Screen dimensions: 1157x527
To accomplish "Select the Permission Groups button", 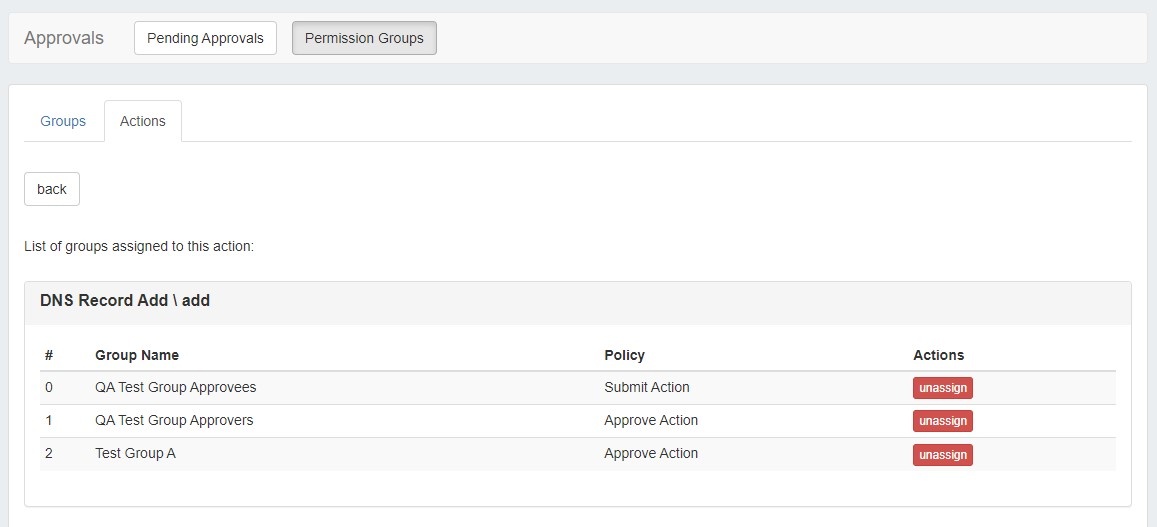I will 364,38.
